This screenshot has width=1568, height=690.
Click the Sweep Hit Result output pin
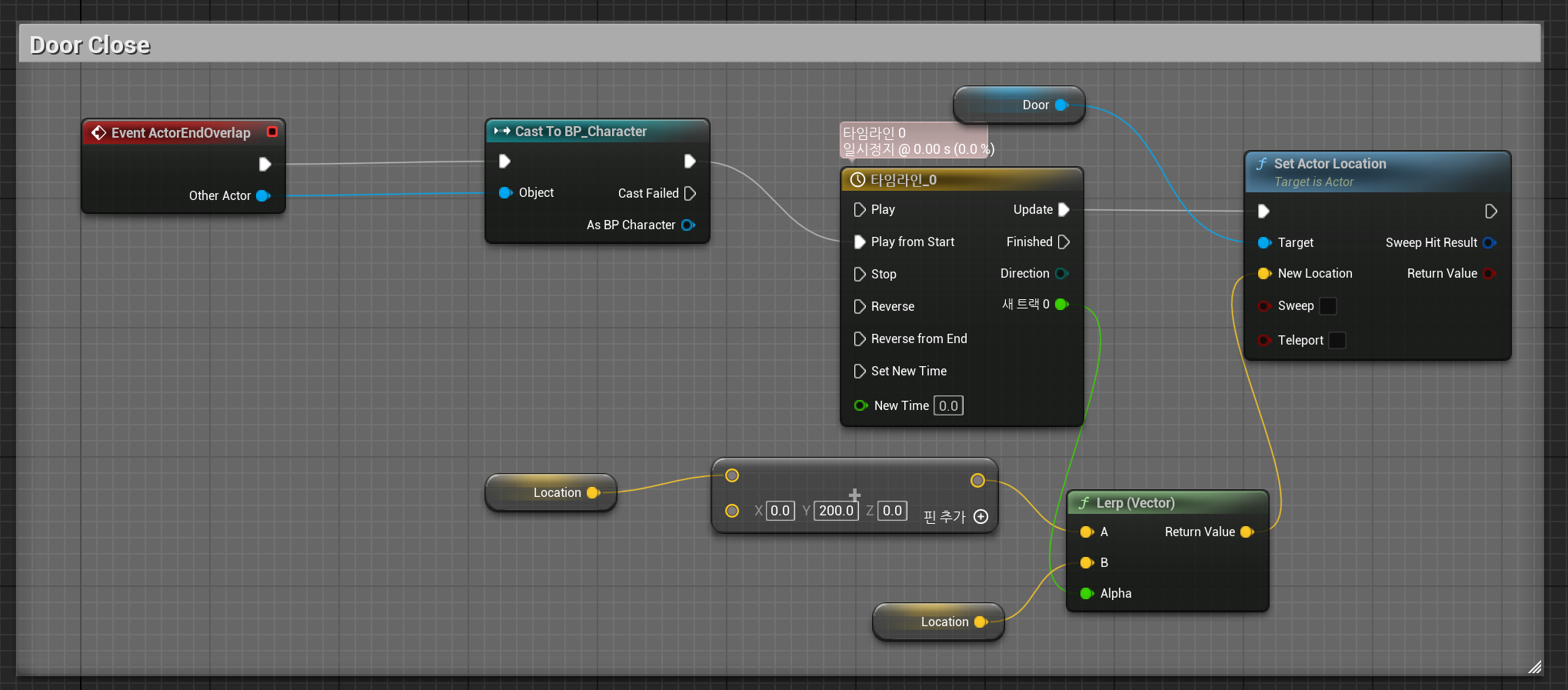pos(1489,242)
